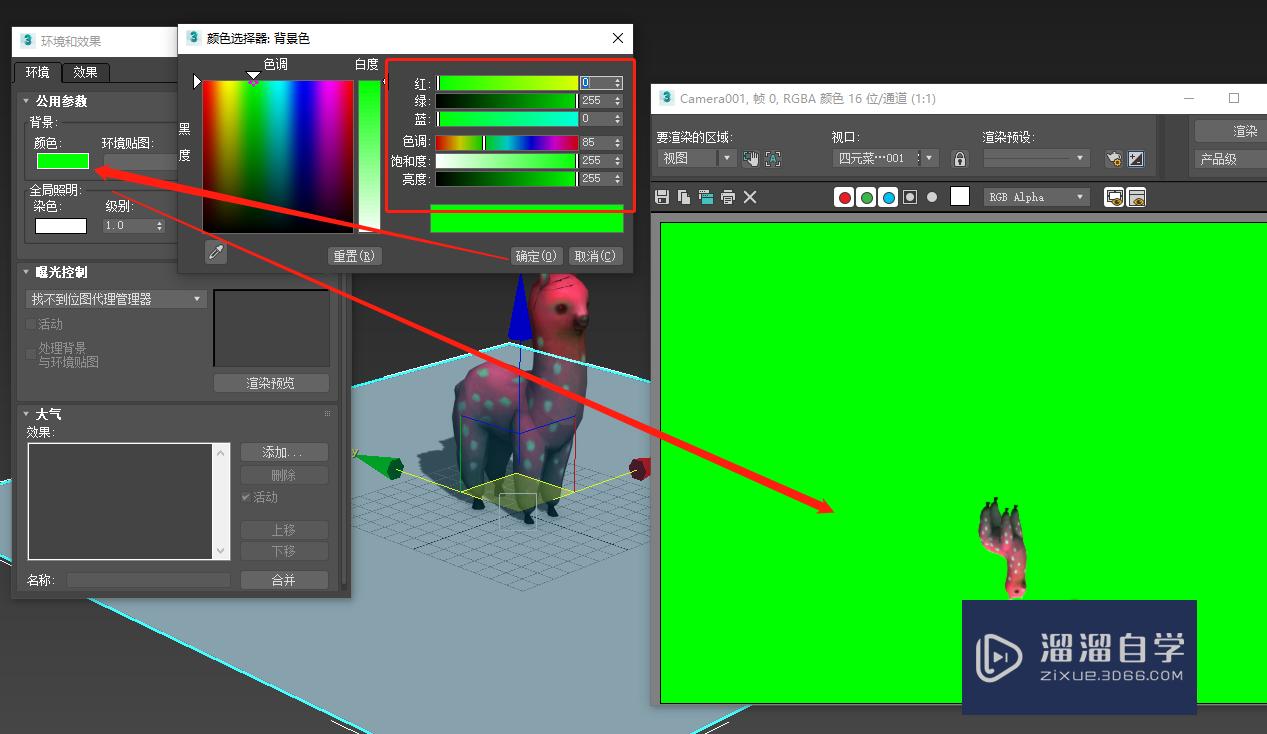This screenshot has height=734, width=1267.
Task: Toggle the red channel display
Action: point(845,197)
